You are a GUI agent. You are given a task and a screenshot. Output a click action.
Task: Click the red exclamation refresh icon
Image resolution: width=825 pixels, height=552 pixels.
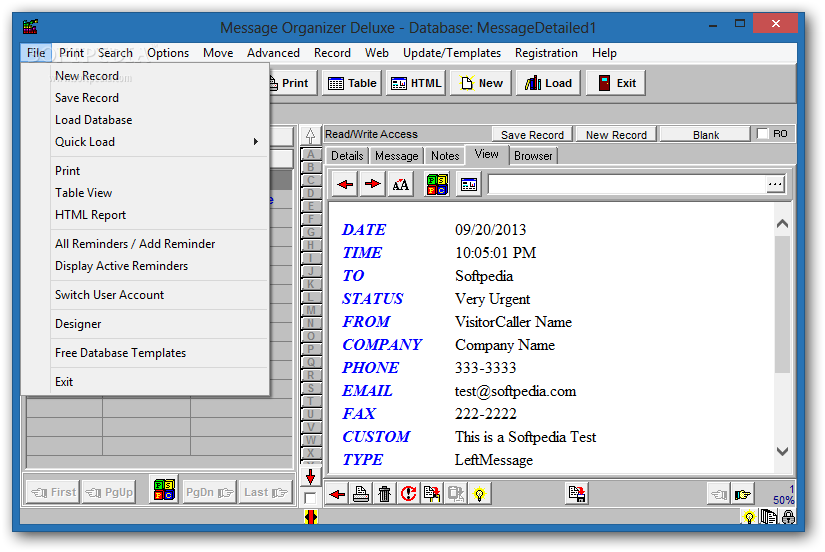tap(408, 494)
